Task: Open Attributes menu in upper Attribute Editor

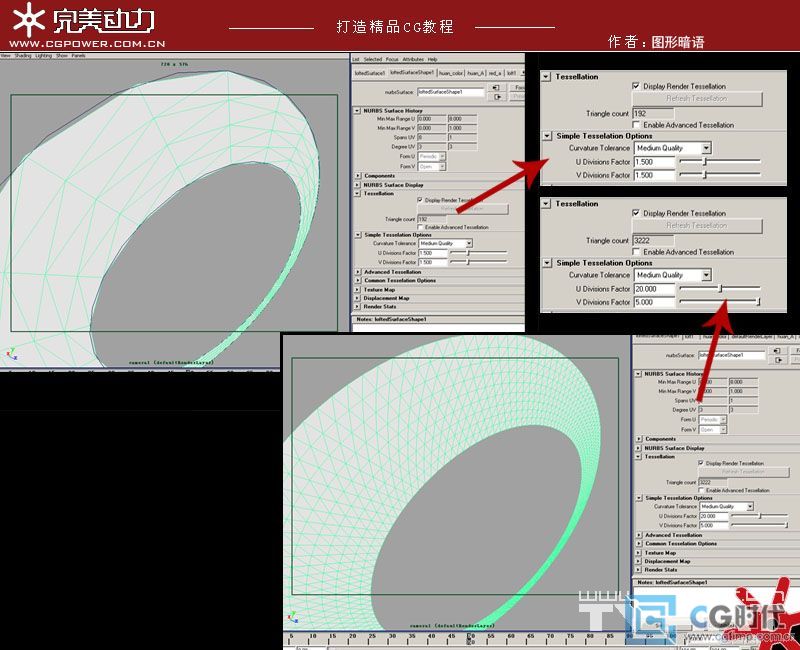Action: click(x=413, y=60)
